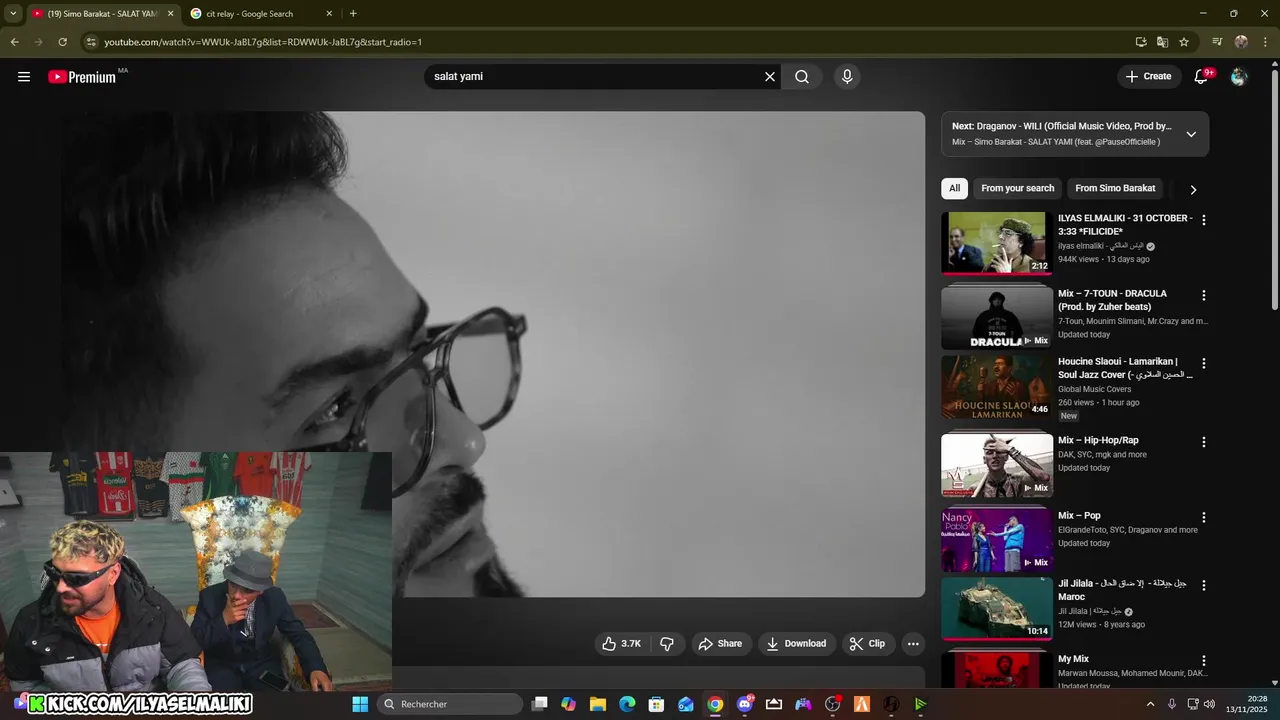This screenshot has height=720, width=1280.
Task: Open more actions under the video
Action: [913, 644]
